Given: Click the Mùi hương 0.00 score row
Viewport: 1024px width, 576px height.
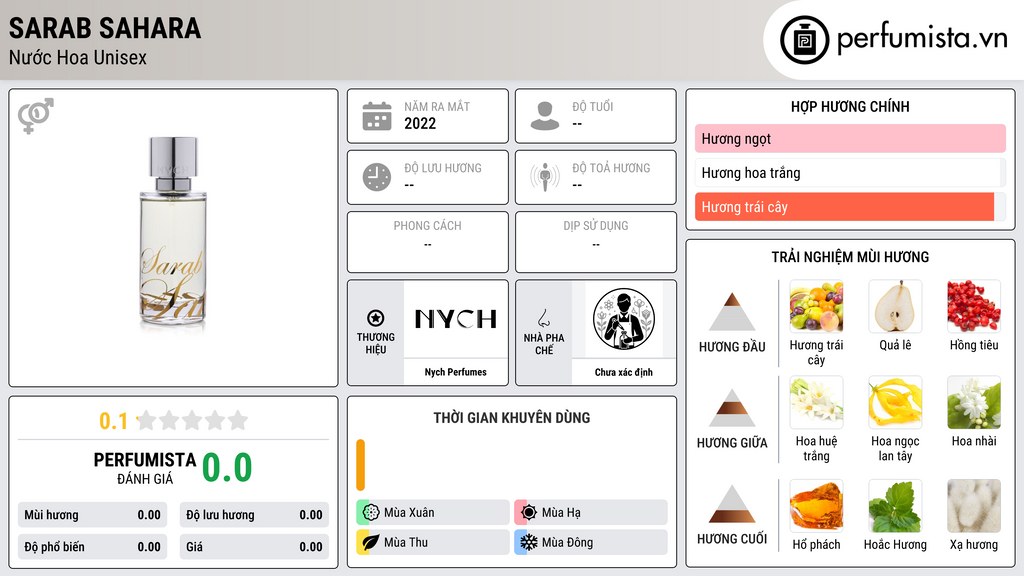Looking at the screenshot, I should (x=93, y=515).
